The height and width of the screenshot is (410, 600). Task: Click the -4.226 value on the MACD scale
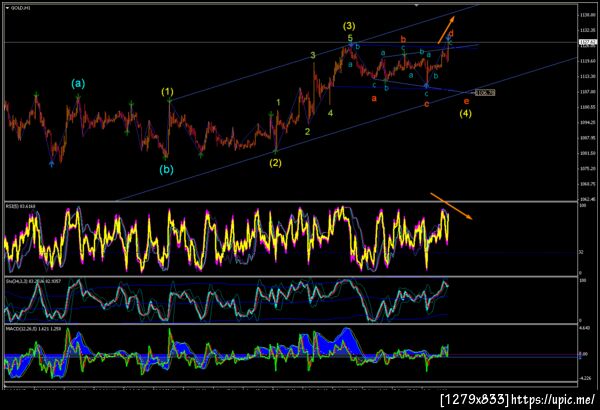585,378
